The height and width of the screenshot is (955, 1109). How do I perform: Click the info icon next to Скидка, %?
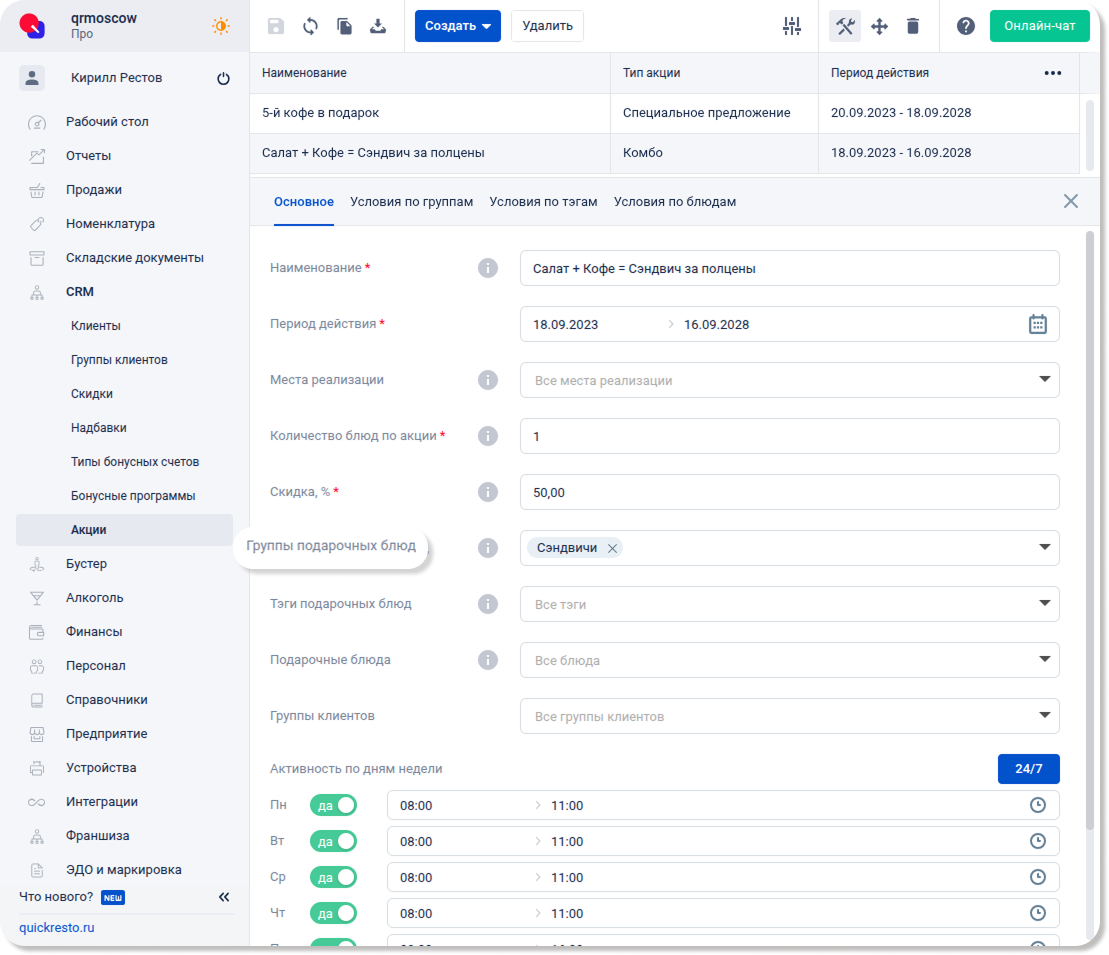(487, 492)
